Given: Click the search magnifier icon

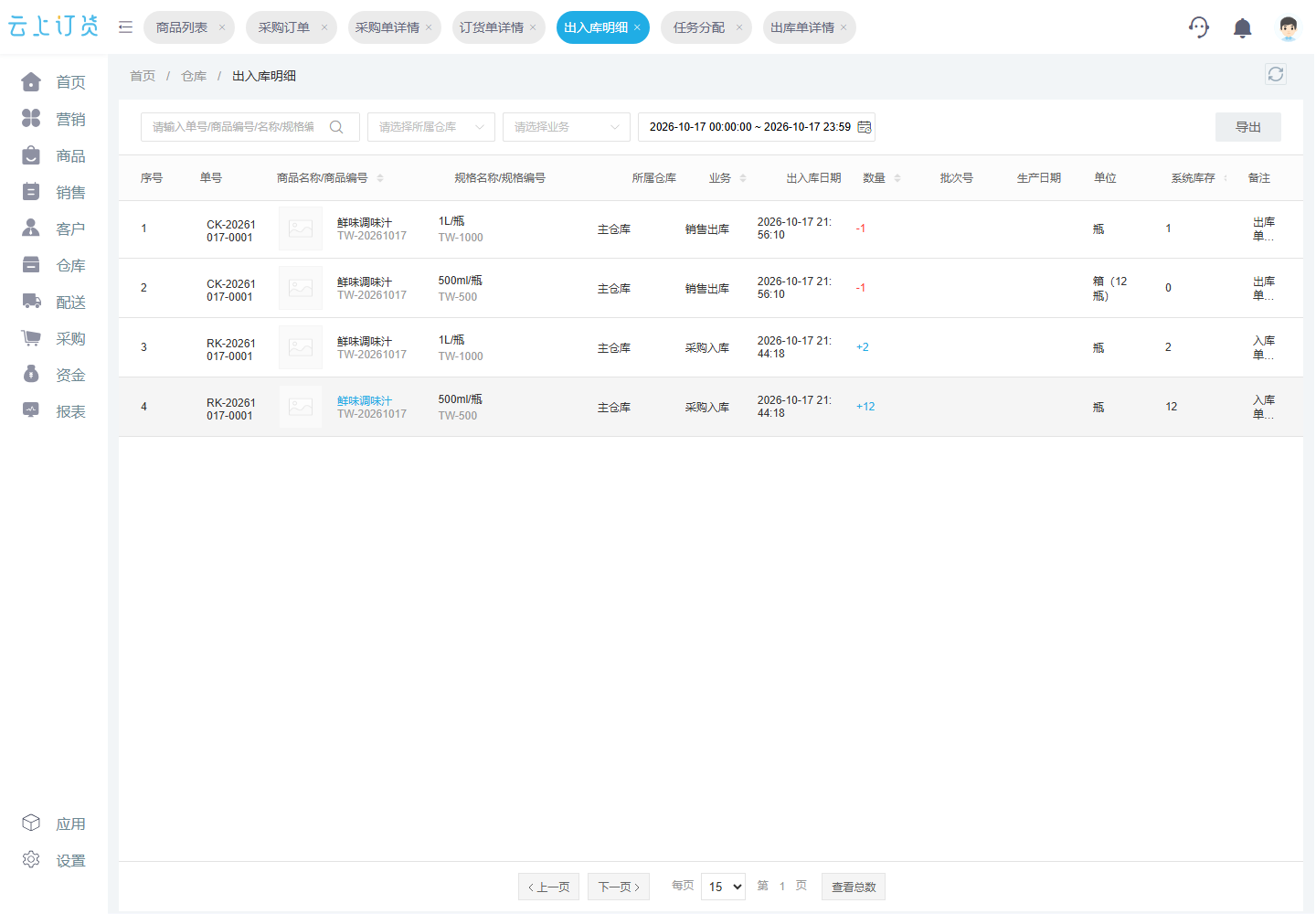Looking at the screenshot, I should tap(336, 127).
